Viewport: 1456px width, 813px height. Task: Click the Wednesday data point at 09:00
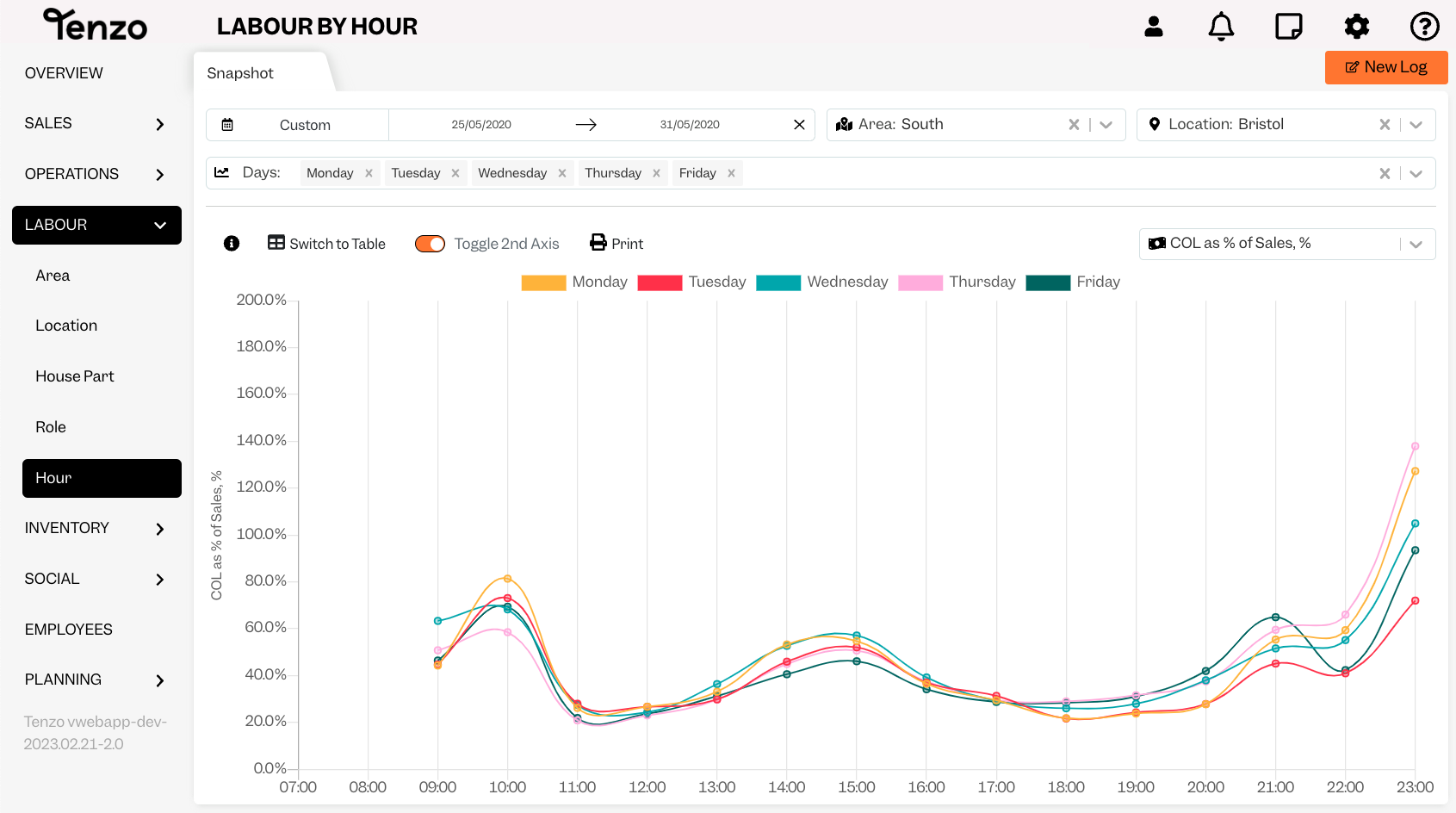pos(437,621)
